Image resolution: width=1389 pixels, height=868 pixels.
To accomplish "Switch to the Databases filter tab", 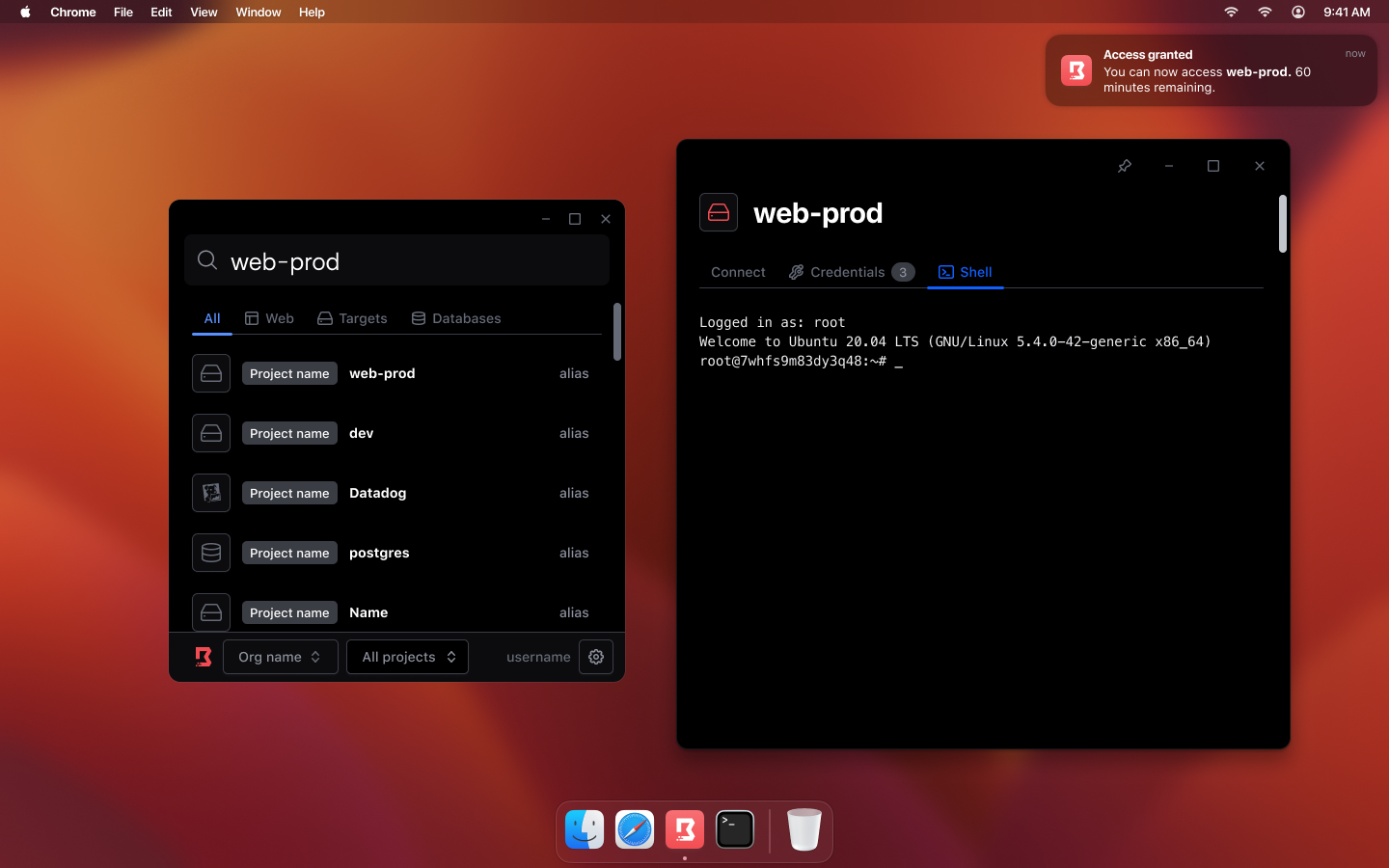I will [x=456, y=318].
